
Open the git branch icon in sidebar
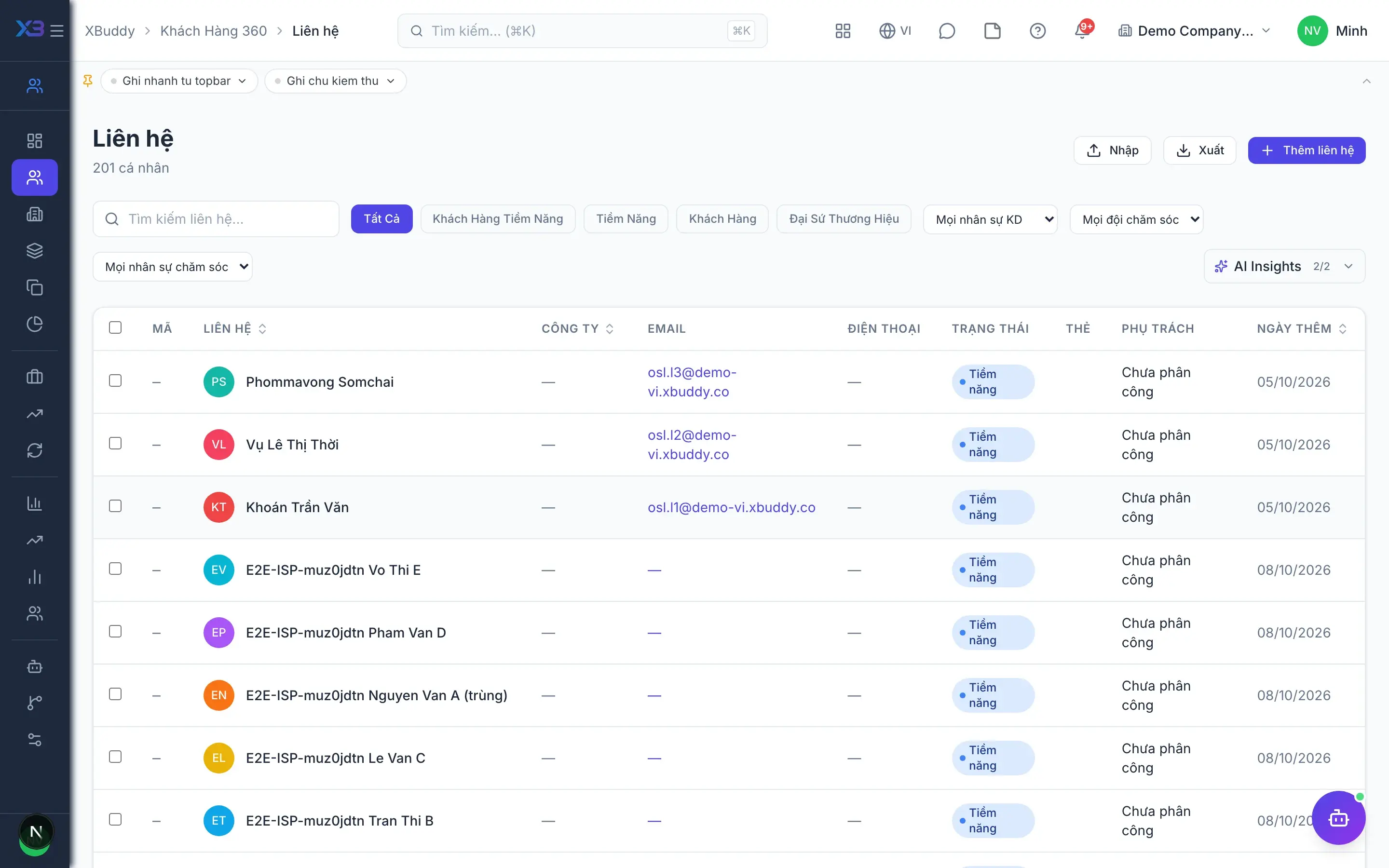[x=34, y=703]
